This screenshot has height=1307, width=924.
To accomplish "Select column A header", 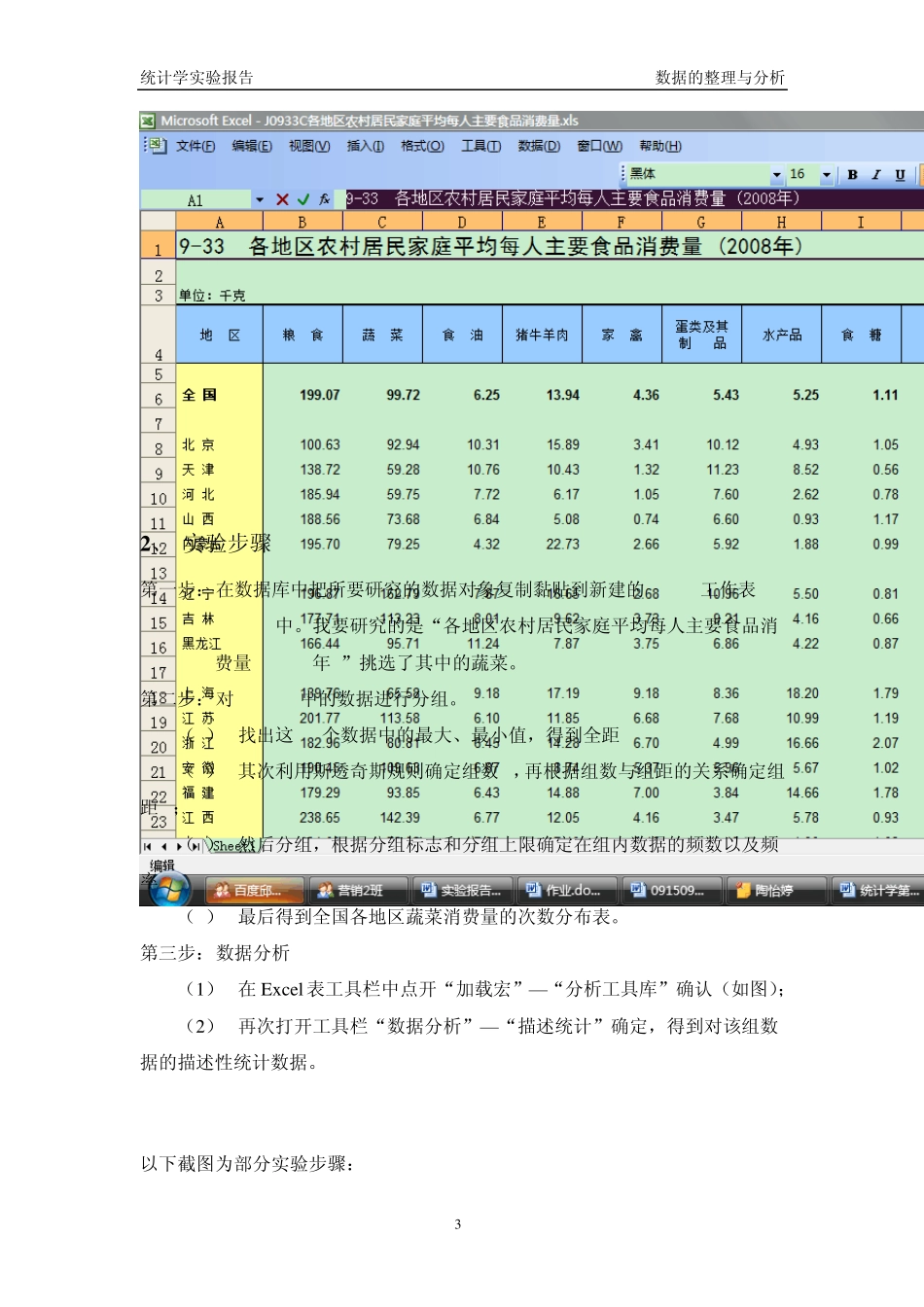I will (219, 222).
